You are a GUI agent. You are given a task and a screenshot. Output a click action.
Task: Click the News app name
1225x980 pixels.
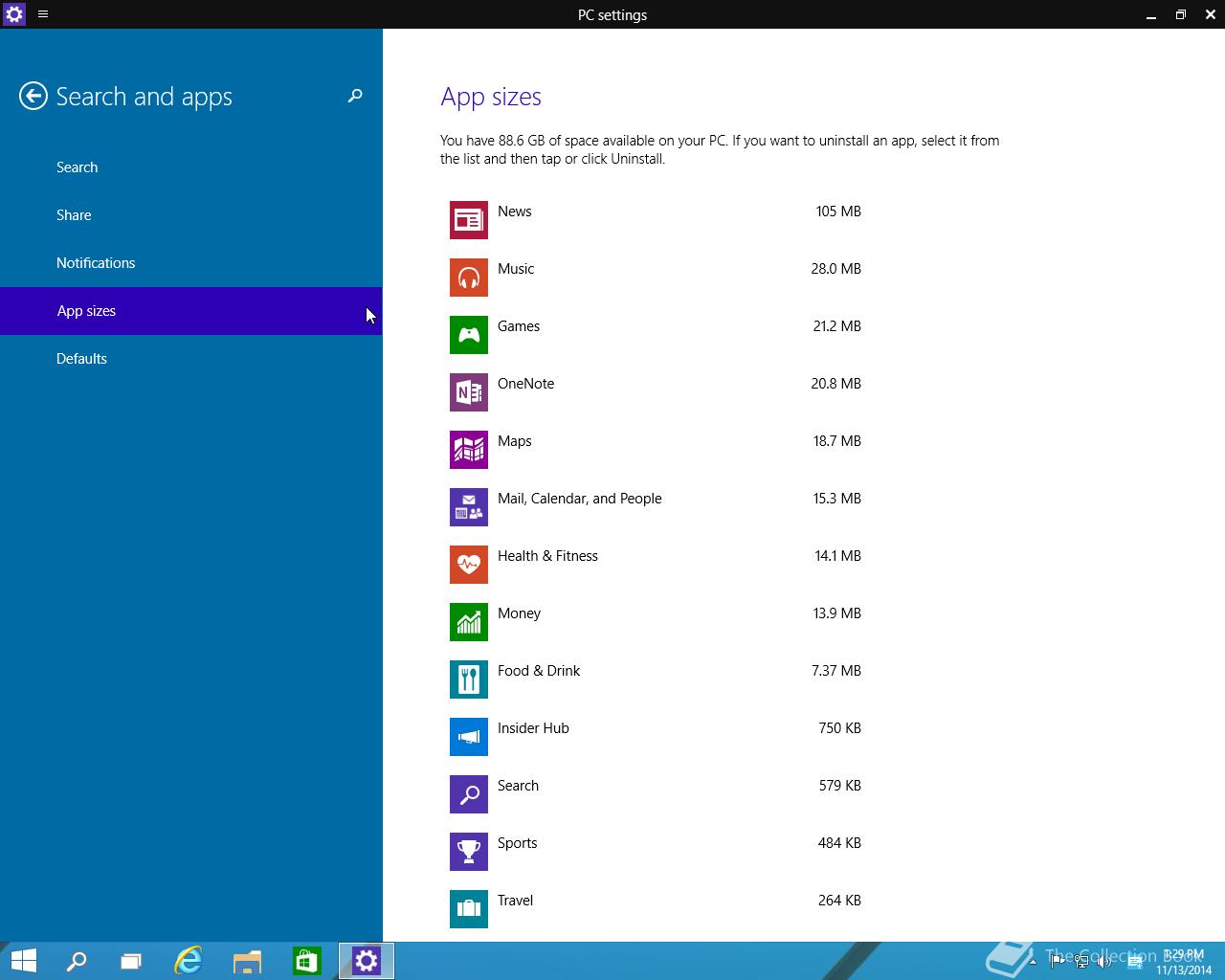515,212
